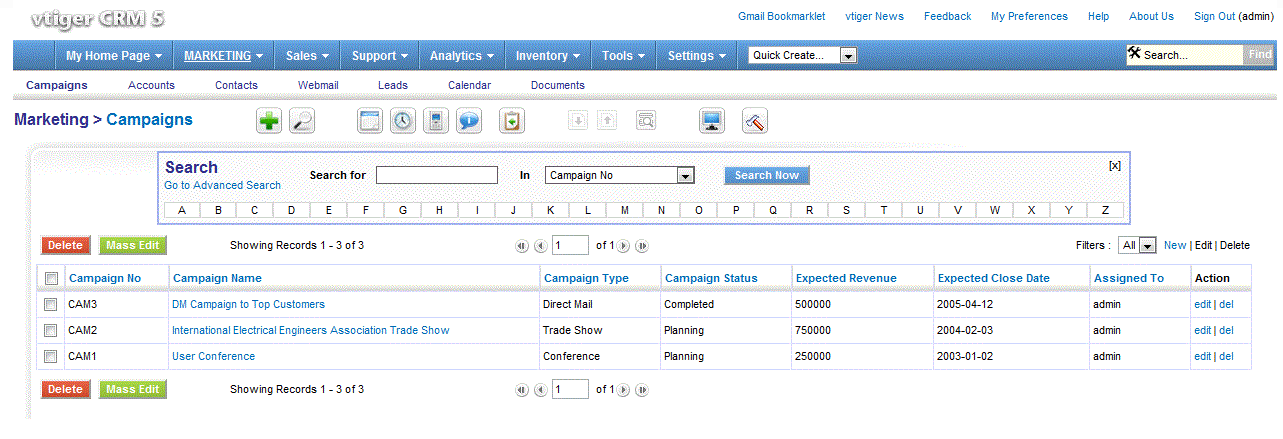The width and height of the screenshot is (1283, 439).
Task: Switch to the Leads tab
Action: (392, 85)
